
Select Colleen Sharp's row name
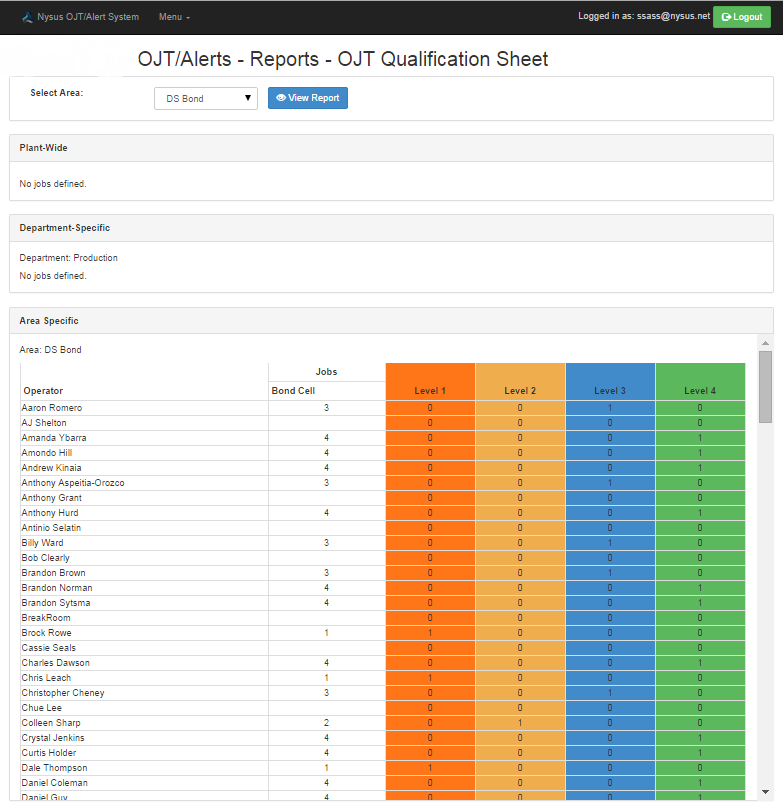(51, 723)
